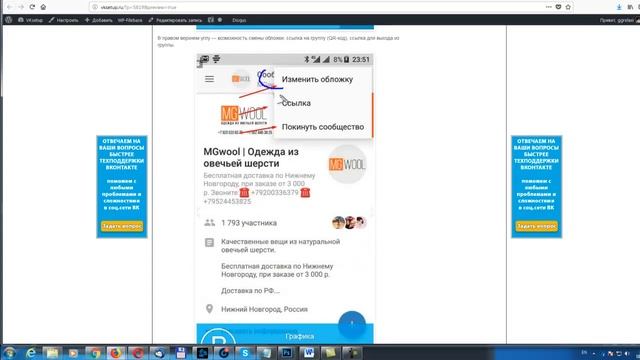Viewport: 640px width, 360px height.
Task: Go to the browser home page
Action: point(43,7)
